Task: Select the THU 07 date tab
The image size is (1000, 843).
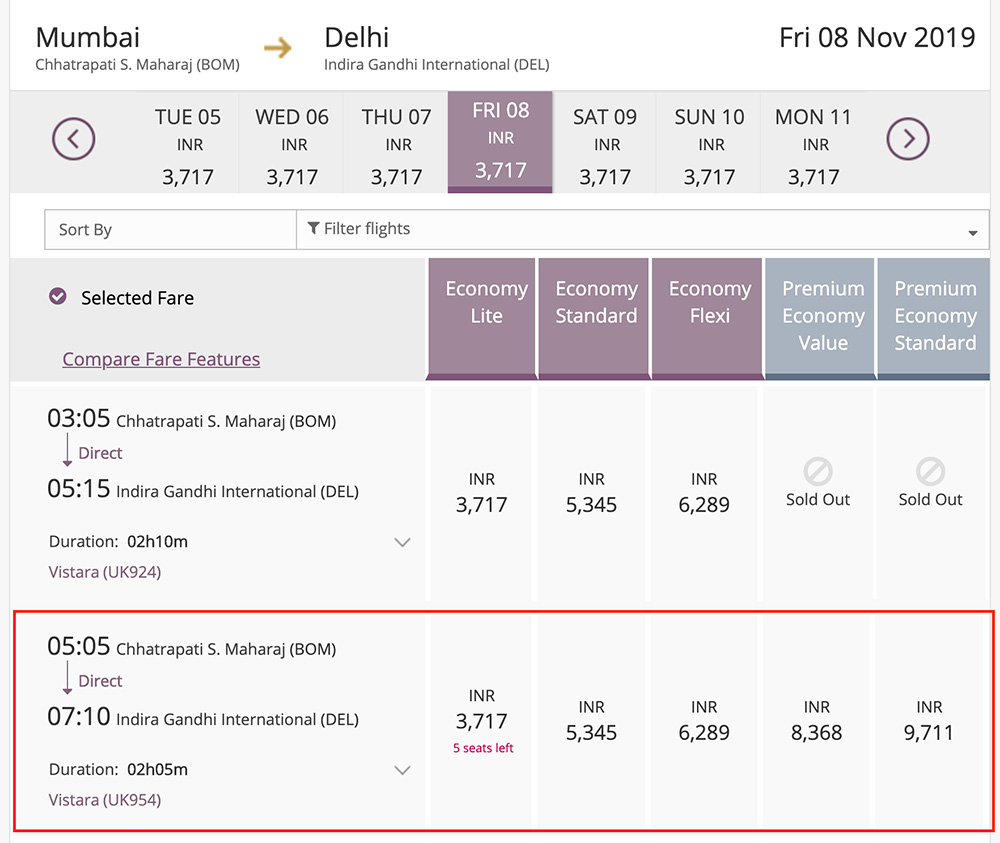Action: (x=396, y=145)
